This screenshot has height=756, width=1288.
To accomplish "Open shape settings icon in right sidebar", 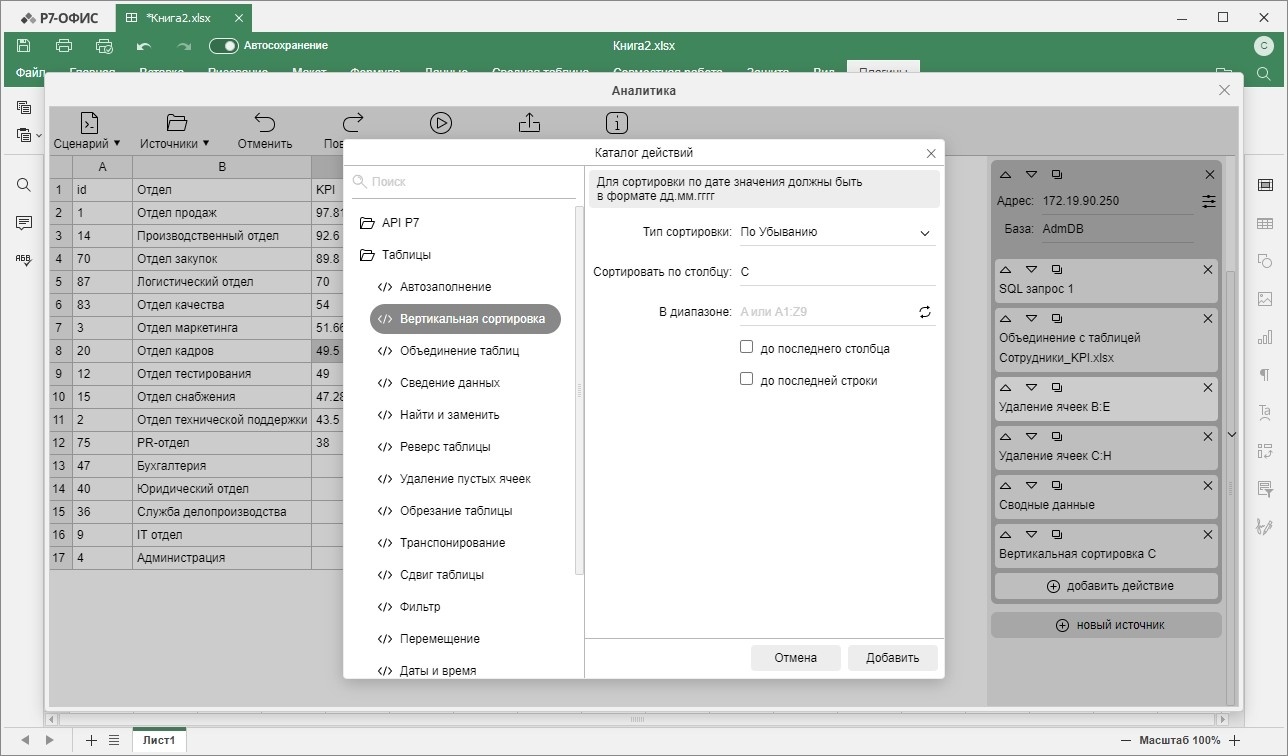I will (1265, 261).
